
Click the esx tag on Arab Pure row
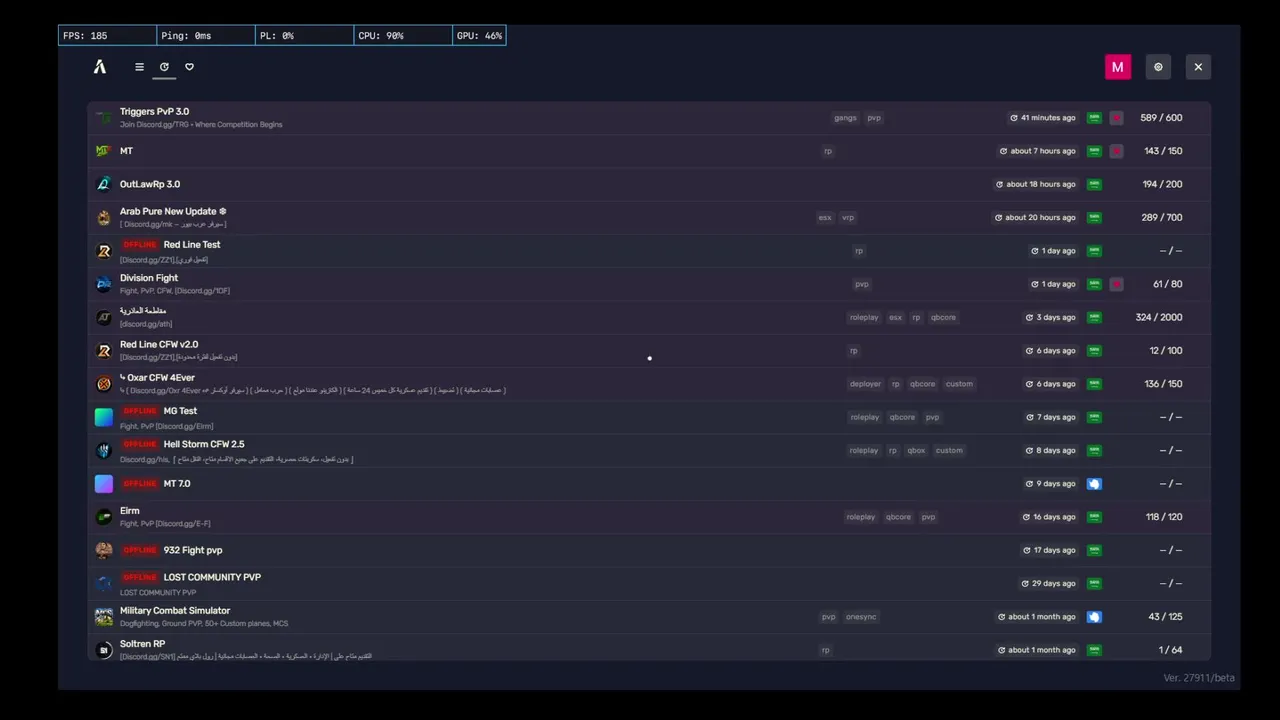tap(825, 217)
